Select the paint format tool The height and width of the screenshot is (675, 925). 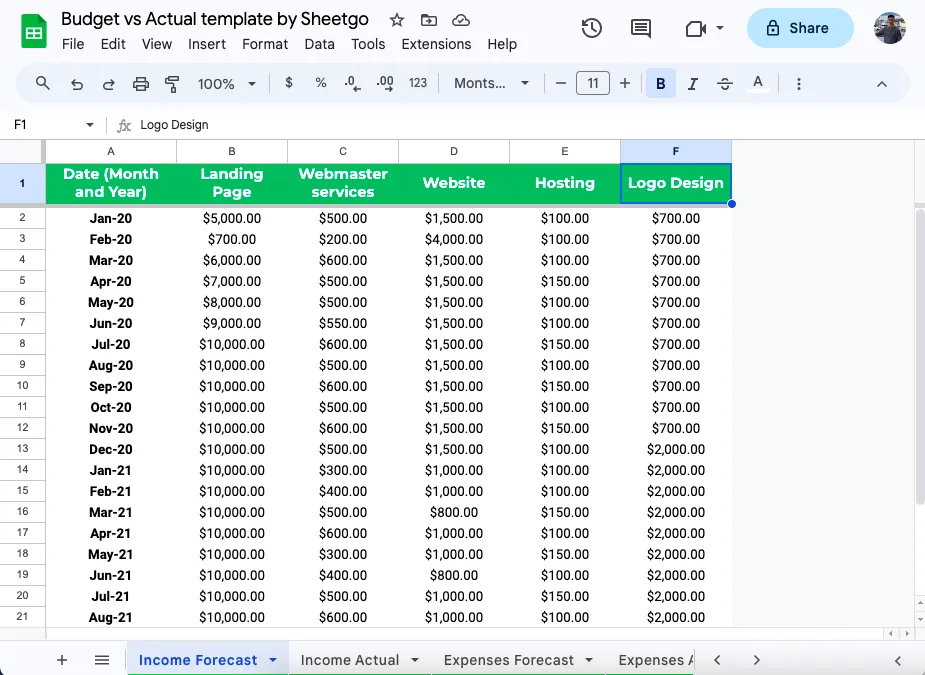click(172, 84)
